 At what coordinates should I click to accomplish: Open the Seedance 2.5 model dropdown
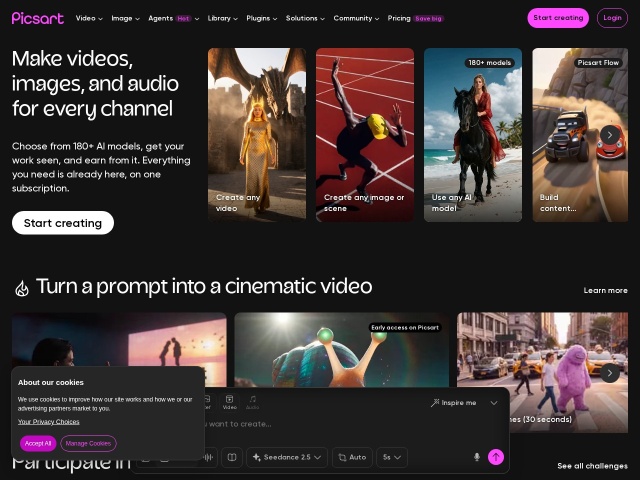[287, 457]
